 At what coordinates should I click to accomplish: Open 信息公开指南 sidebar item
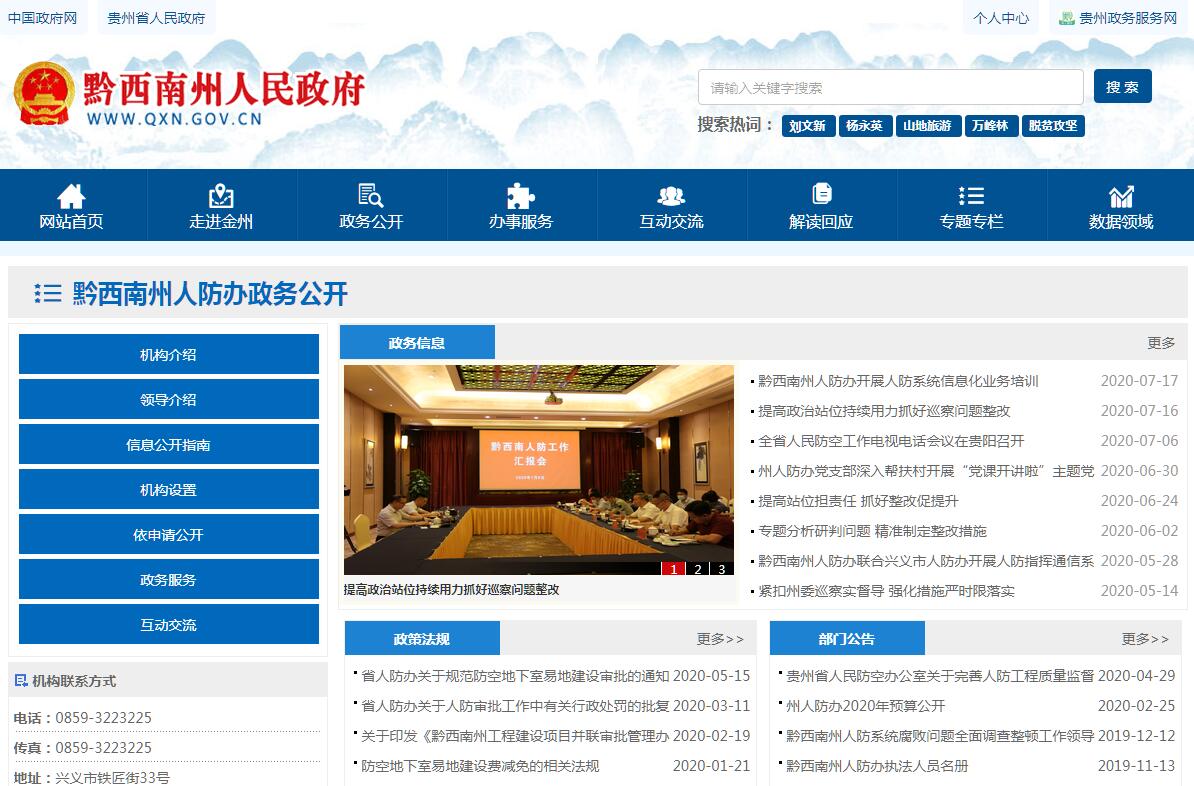(168, 444)
